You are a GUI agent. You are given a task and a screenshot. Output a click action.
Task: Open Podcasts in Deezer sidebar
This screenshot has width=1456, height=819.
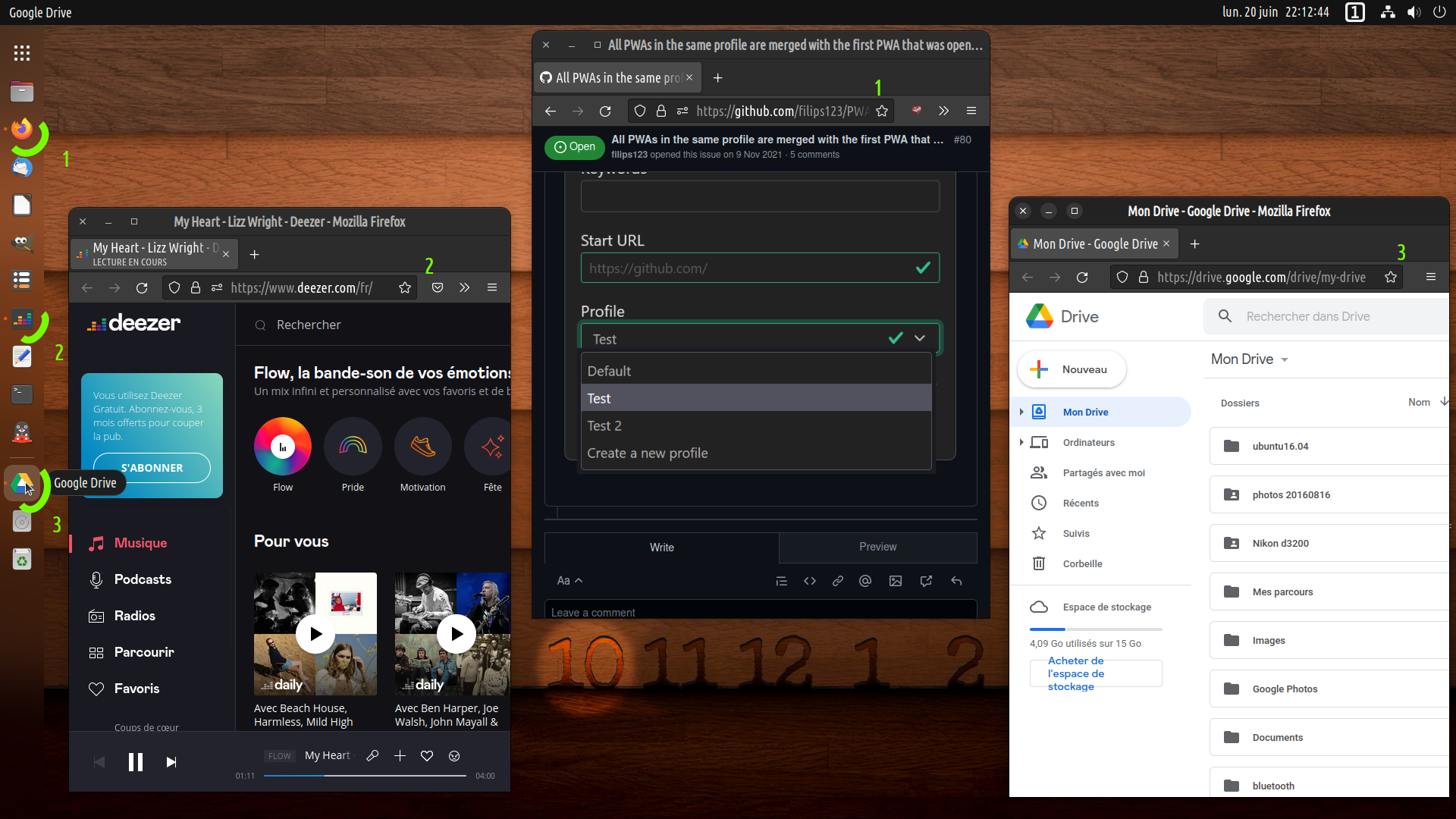pos(143,579)
